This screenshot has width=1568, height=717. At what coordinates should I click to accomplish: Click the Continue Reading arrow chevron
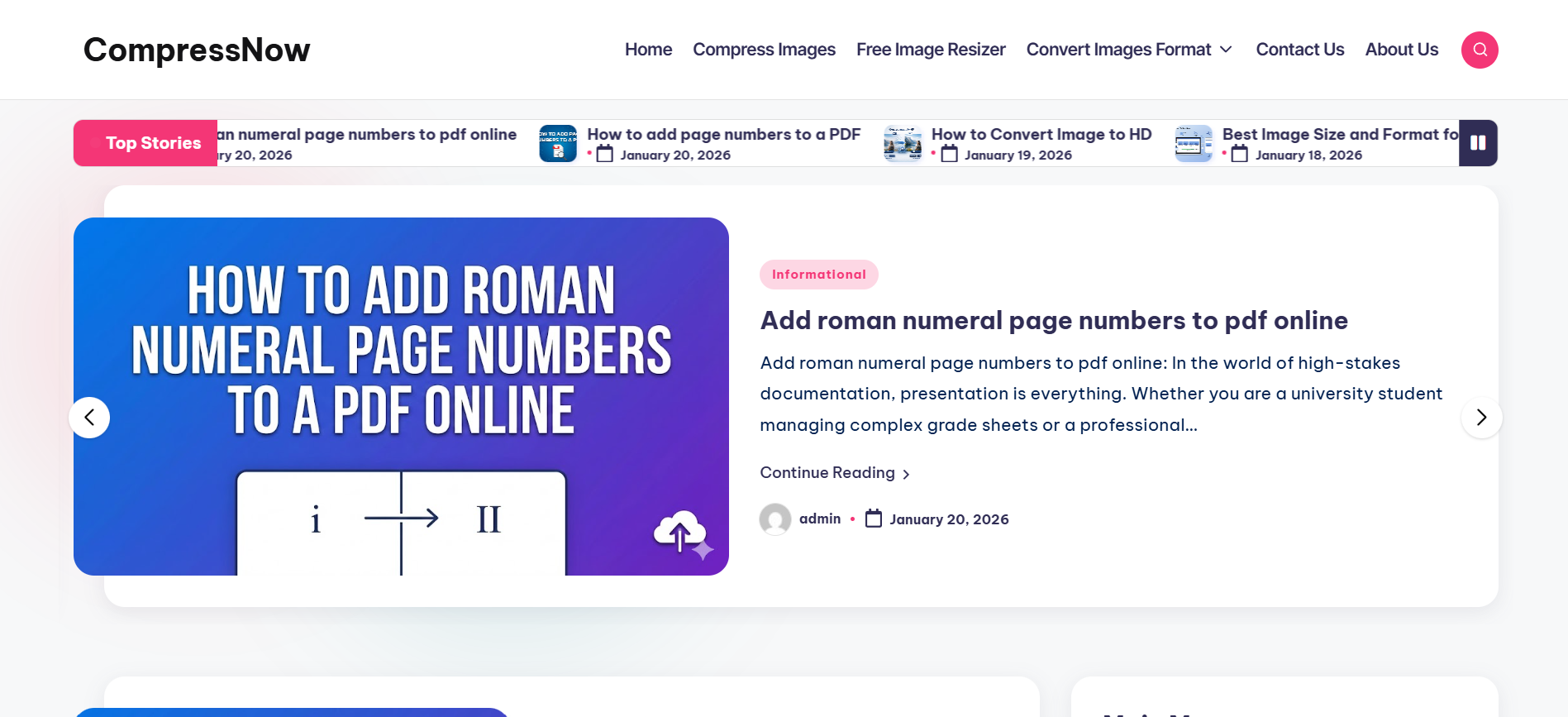coord(906,474)
